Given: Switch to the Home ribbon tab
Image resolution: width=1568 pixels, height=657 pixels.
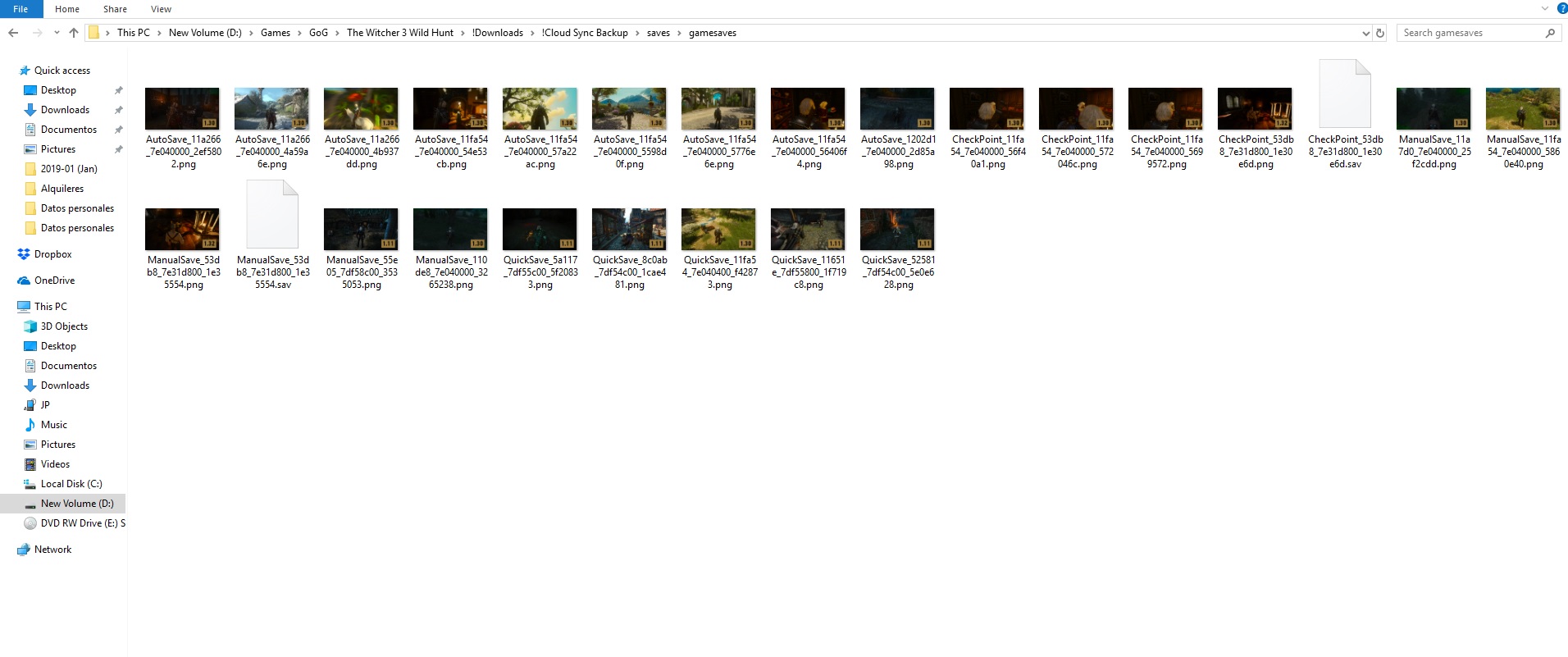Looking at the screenshot, I should [x=67, y=9].
